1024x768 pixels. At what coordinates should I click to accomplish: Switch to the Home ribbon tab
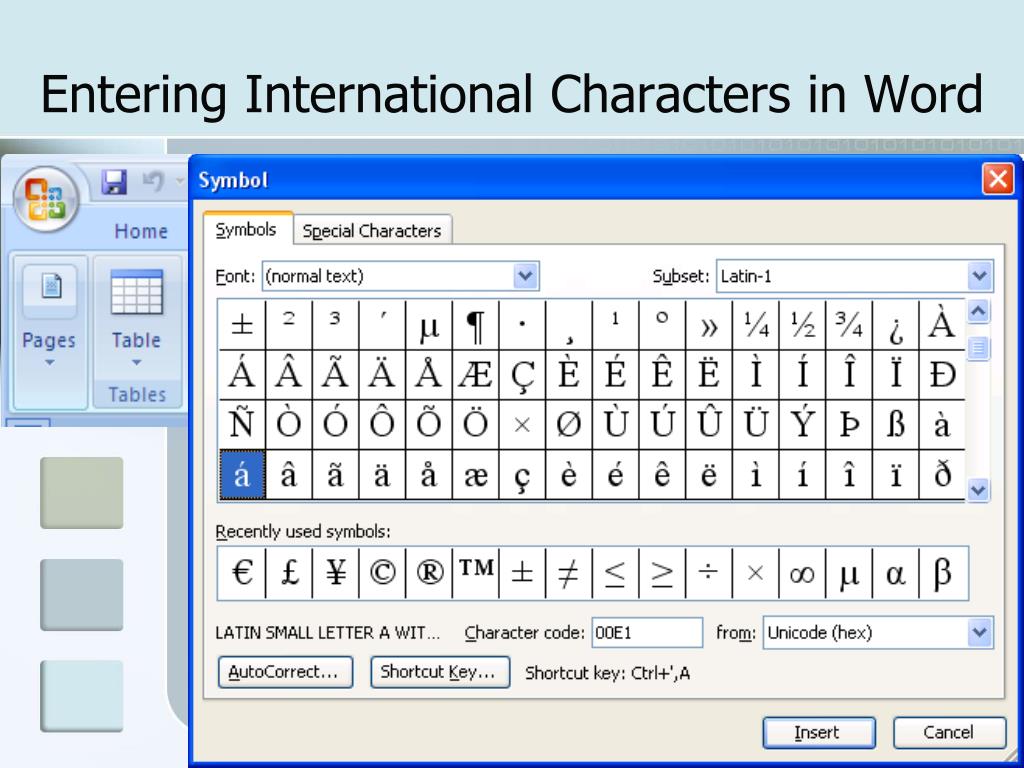(x=140, y=231)
